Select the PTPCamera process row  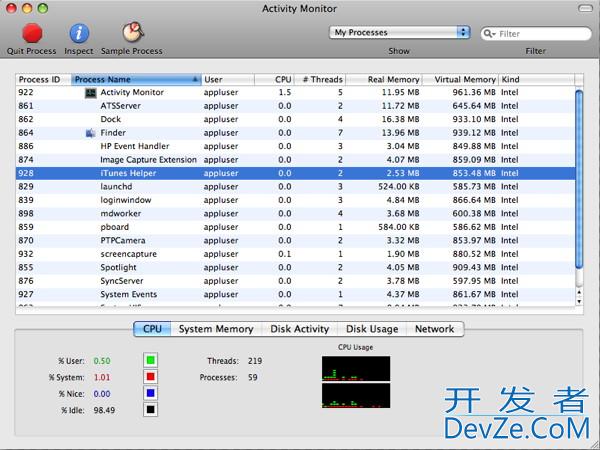tap(295, 241)
